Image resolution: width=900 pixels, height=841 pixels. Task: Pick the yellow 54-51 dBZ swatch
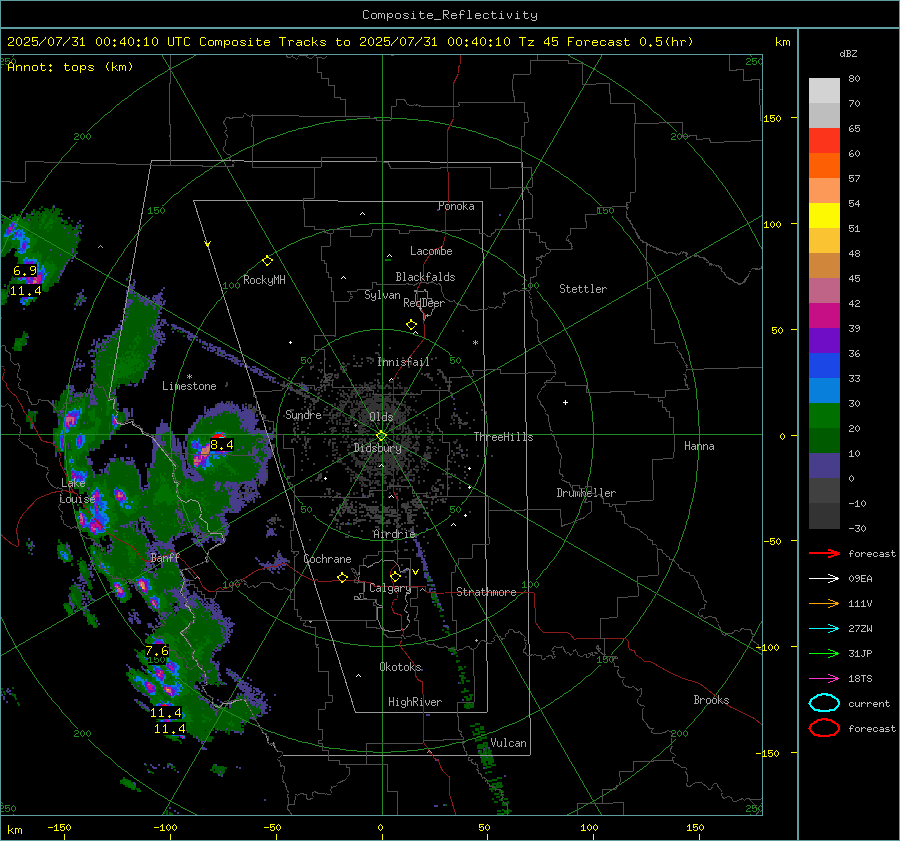(824, 216)
